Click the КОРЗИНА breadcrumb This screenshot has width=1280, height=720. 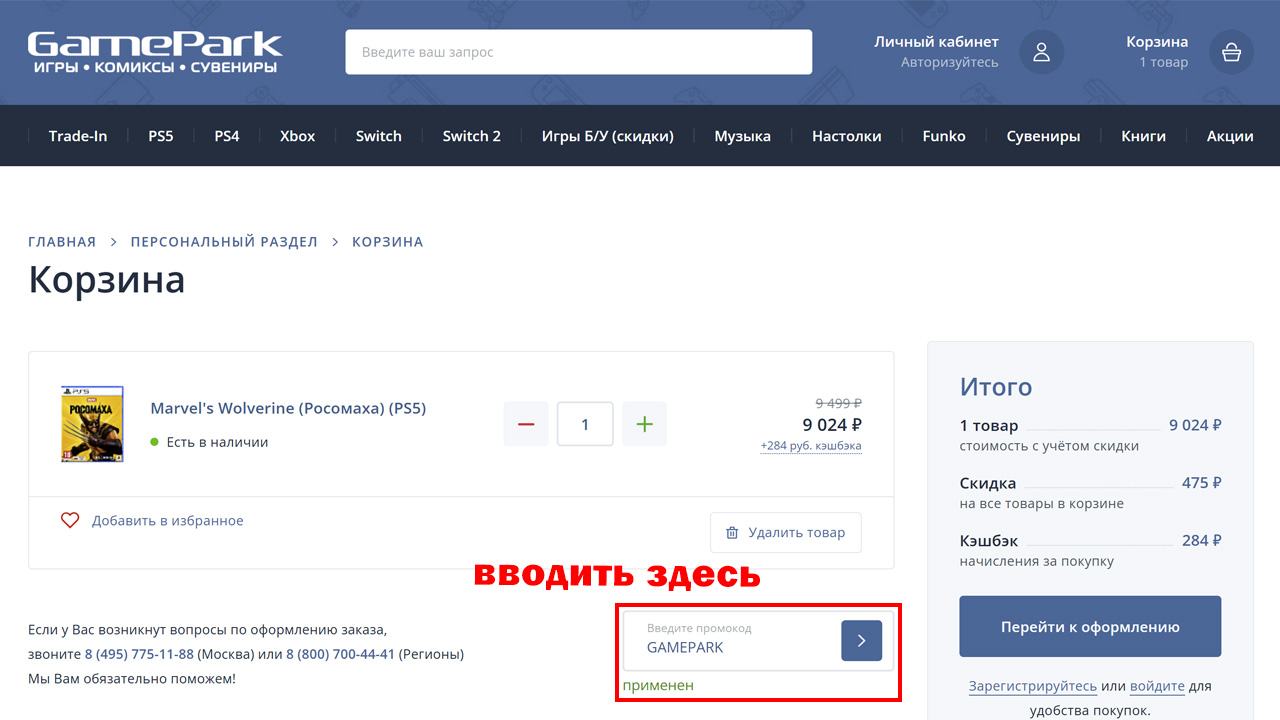coord(388,242)
